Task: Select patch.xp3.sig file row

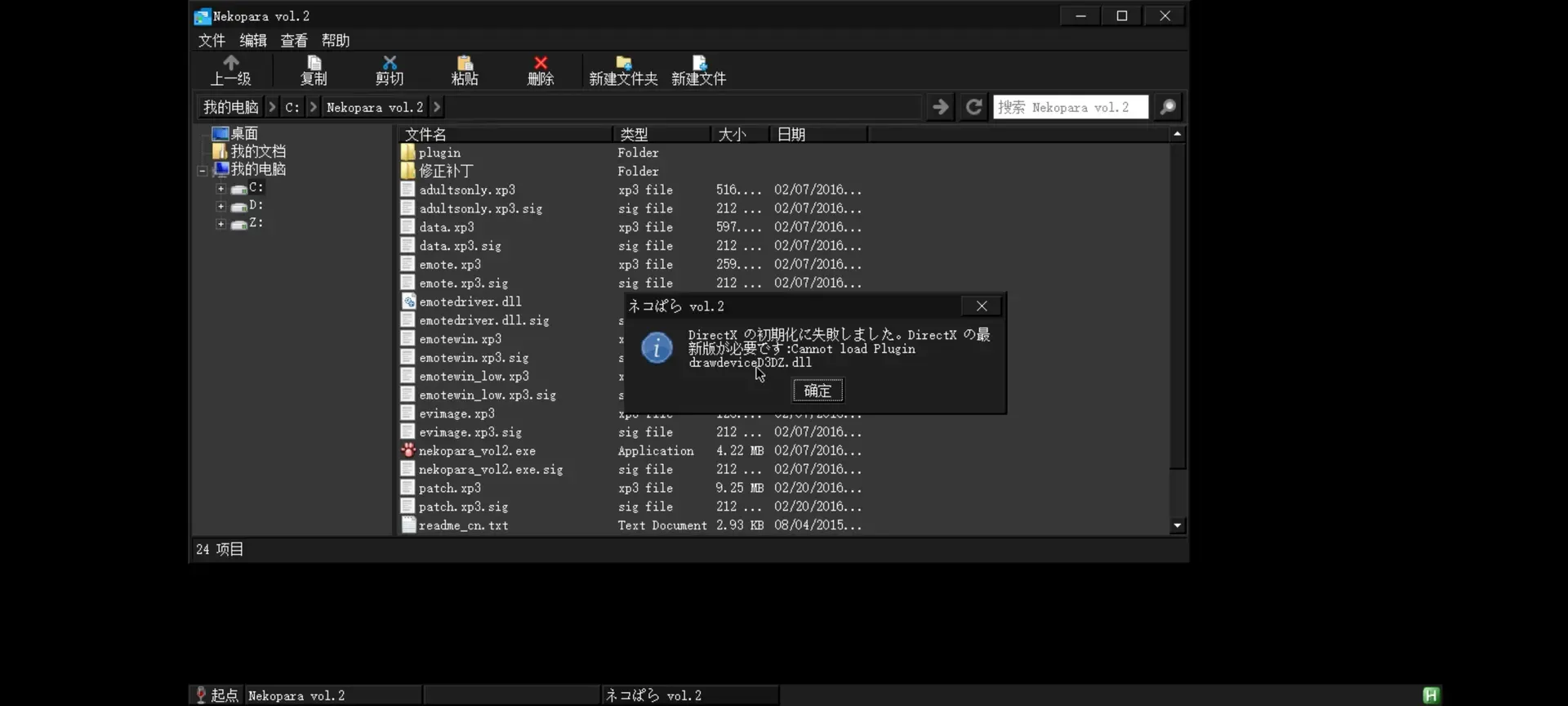Action: pyautogui.click(x=632, y=507)
